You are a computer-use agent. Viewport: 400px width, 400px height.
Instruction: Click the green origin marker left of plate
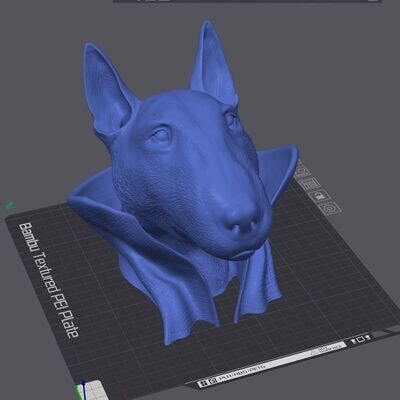click(x=10, y=205)
